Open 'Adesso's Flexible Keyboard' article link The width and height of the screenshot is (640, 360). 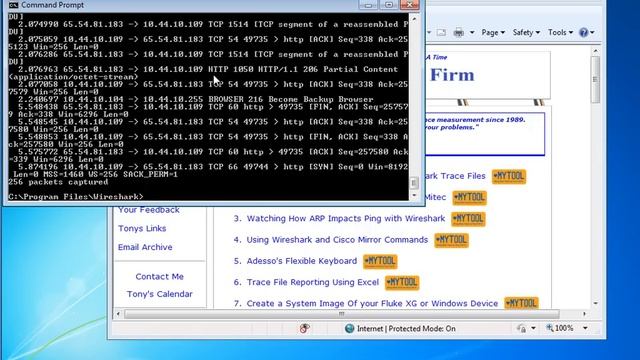pyautogui.click(x=302, y=261)
